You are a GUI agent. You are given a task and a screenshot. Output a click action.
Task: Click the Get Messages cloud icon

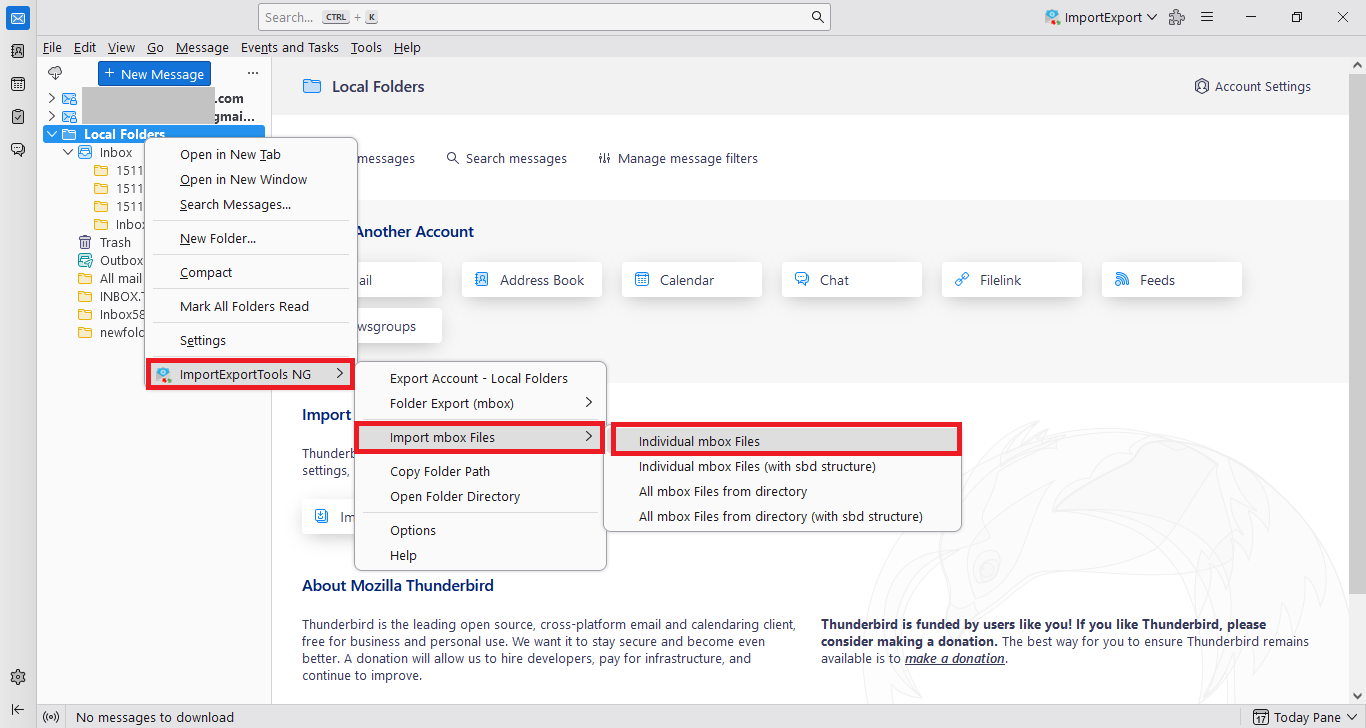click(x=55, y=73)
